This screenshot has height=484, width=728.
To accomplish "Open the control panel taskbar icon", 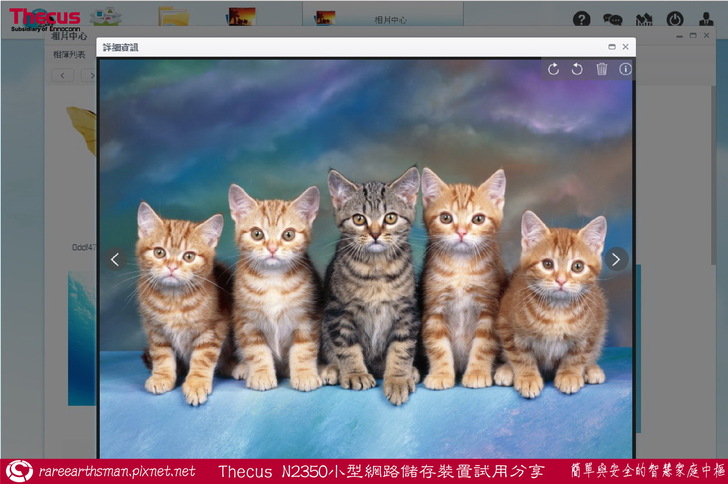I will click(x=105, y=17).
